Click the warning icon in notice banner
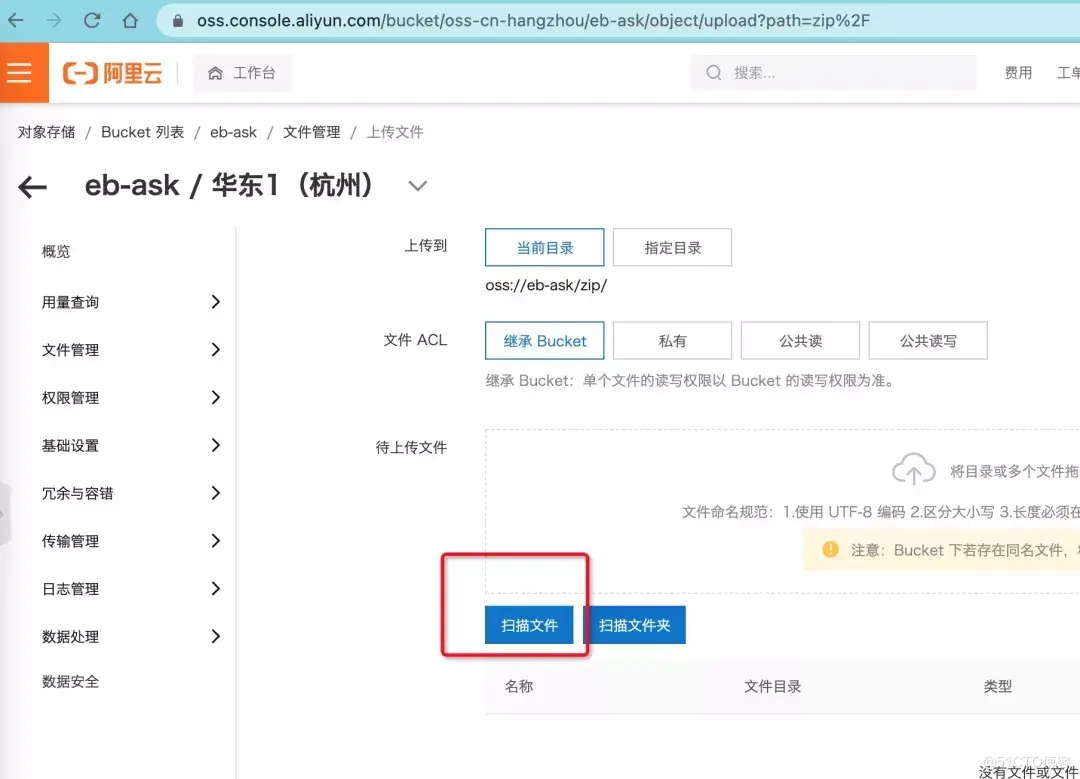Screen dimensions: 1080x779 click(x=831, y=550)
